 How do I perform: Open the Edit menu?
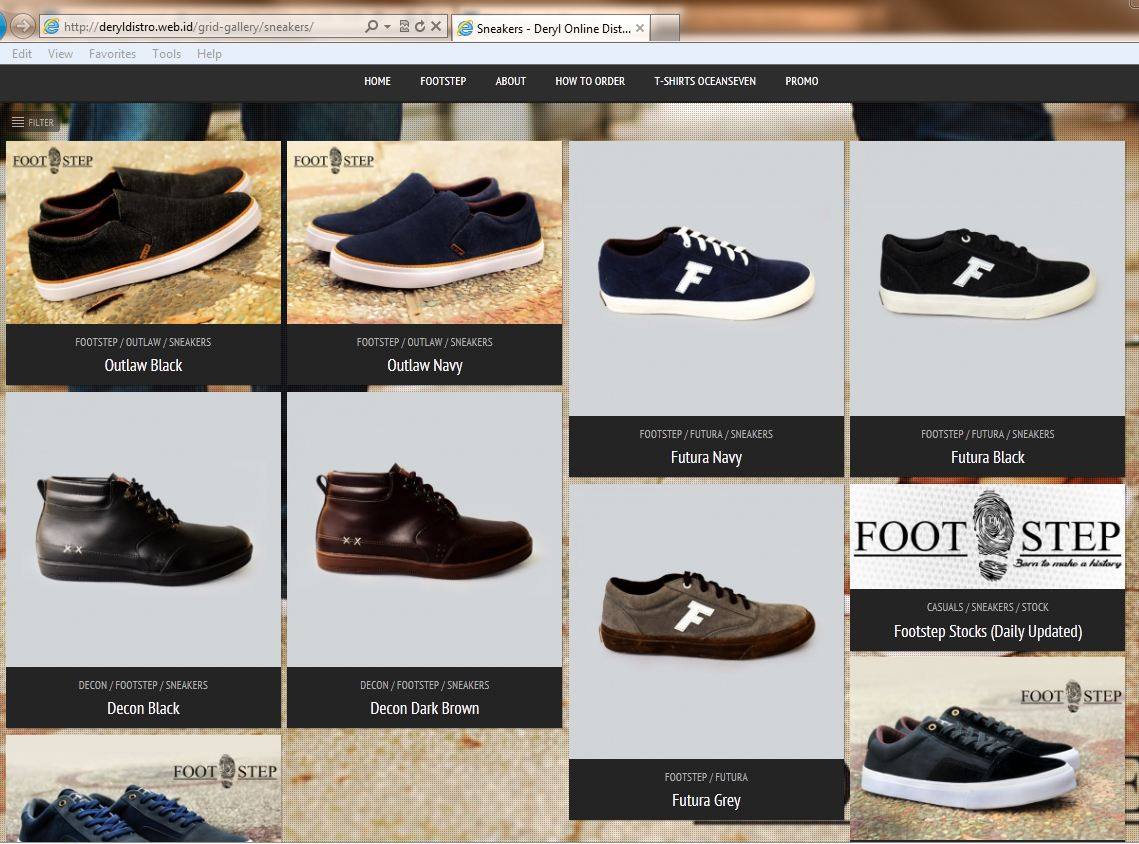coord(22,54)
